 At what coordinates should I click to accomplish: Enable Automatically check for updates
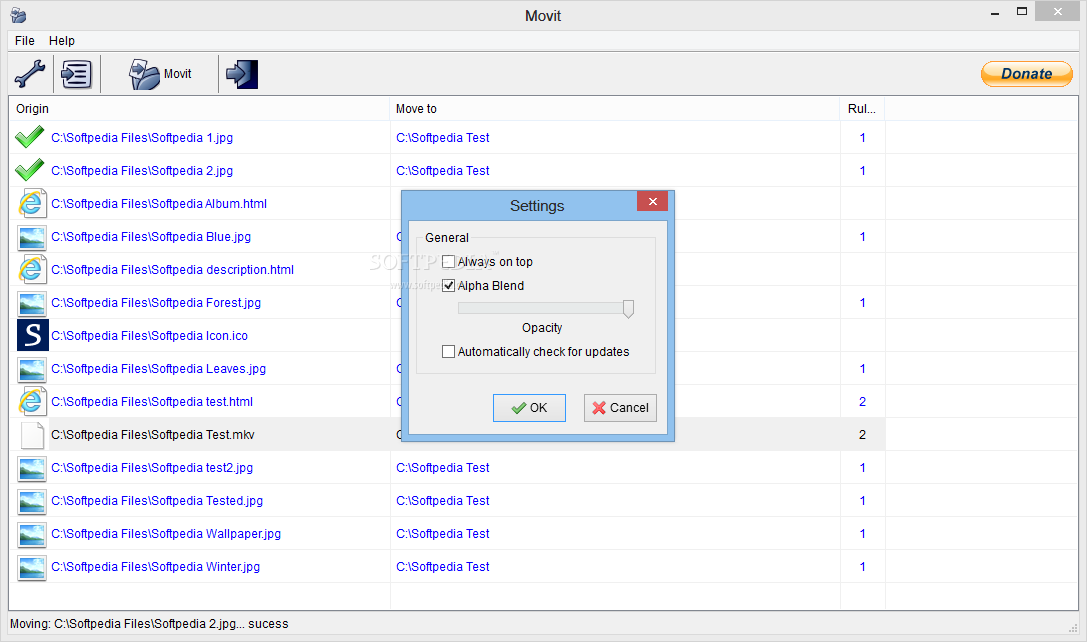(449, 352)
